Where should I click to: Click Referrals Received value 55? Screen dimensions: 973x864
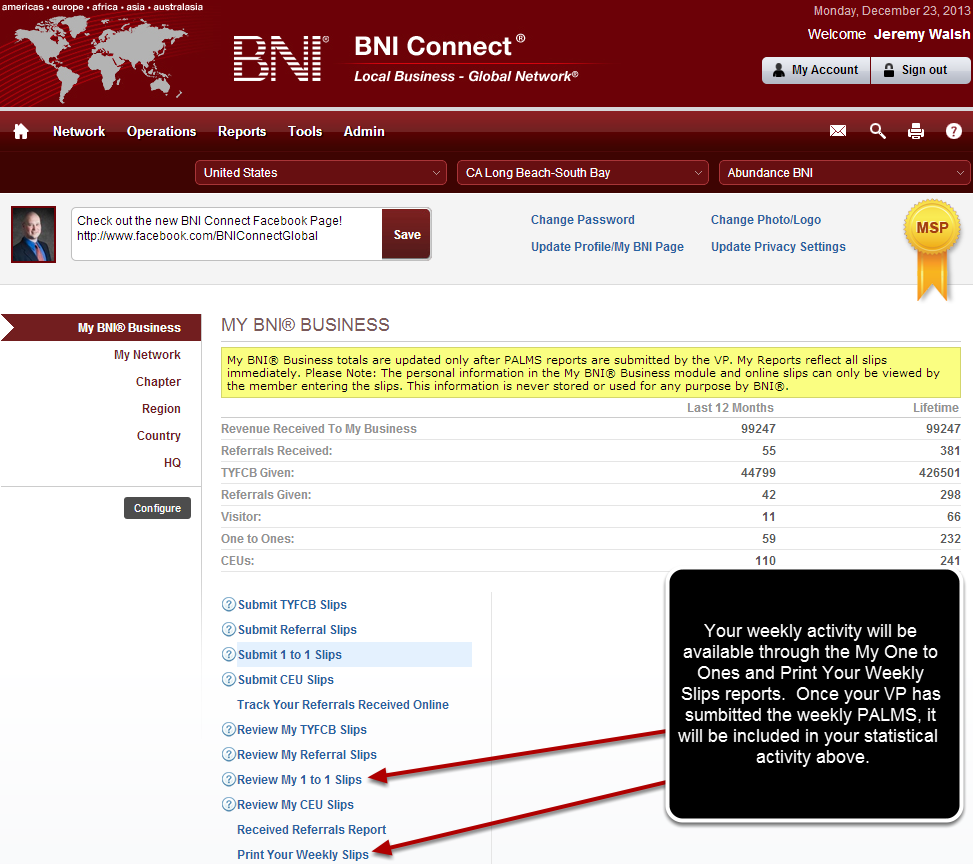(x=769, y=451)
